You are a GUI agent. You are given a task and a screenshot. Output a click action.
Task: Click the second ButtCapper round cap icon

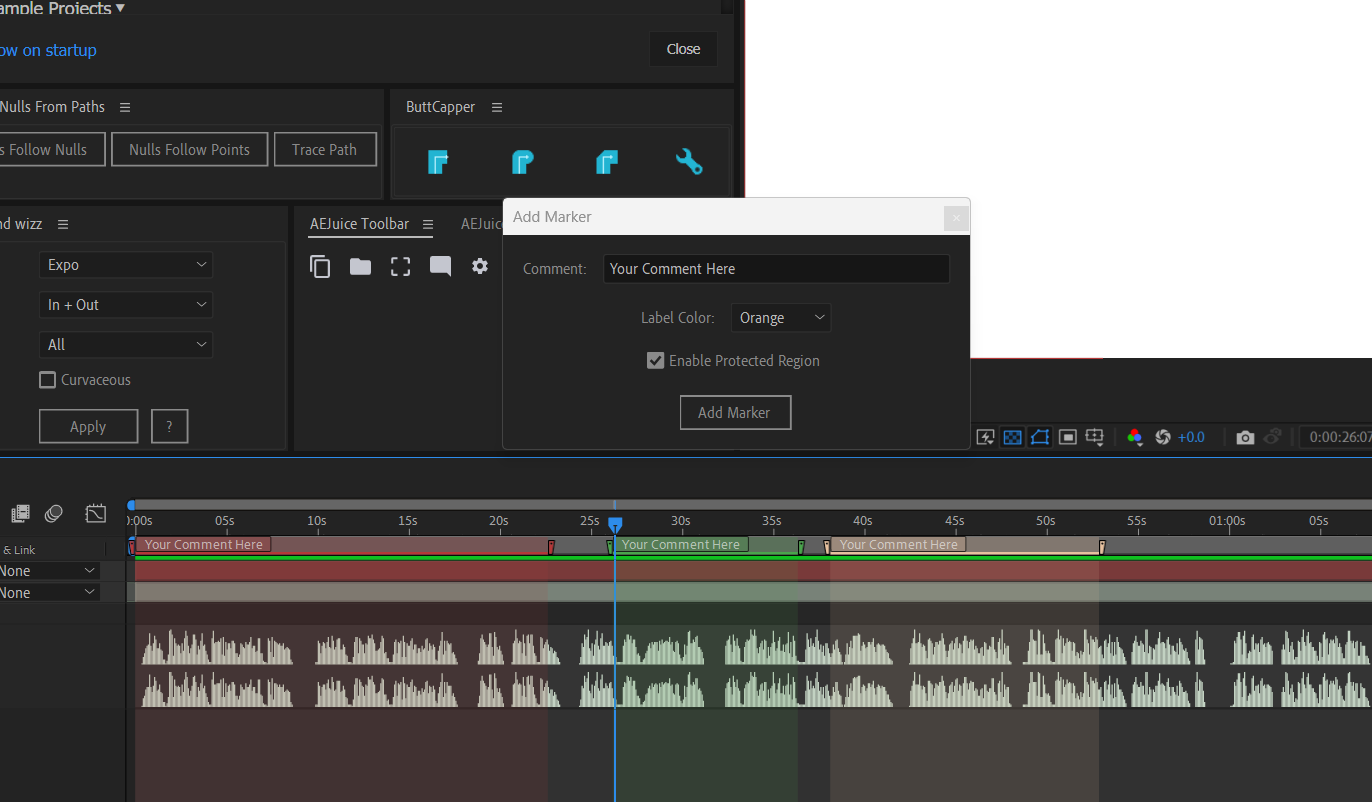tap(522, 161)
